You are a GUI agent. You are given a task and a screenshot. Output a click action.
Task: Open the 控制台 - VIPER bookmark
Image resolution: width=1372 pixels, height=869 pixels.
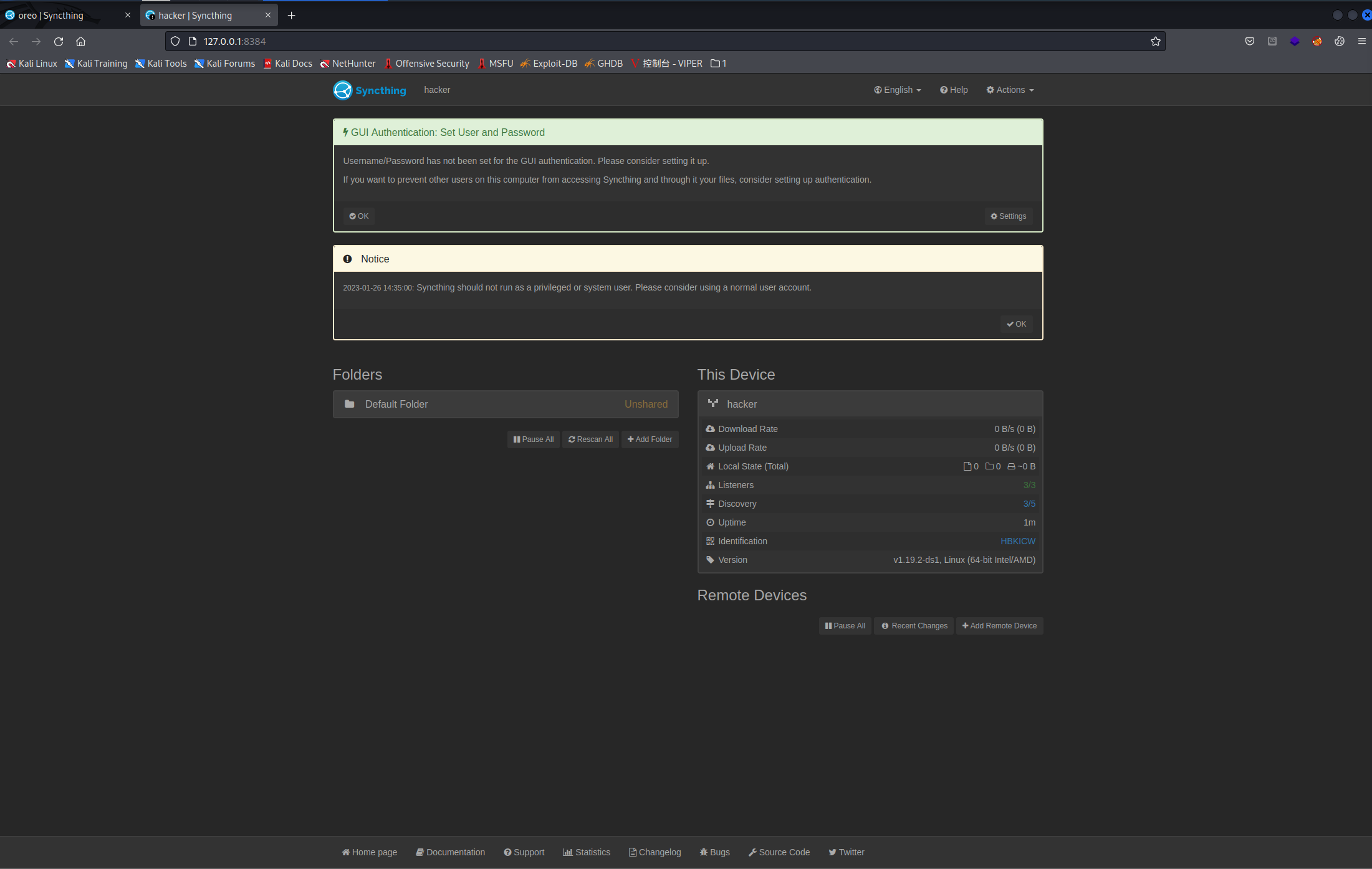[x=666, y=64]
